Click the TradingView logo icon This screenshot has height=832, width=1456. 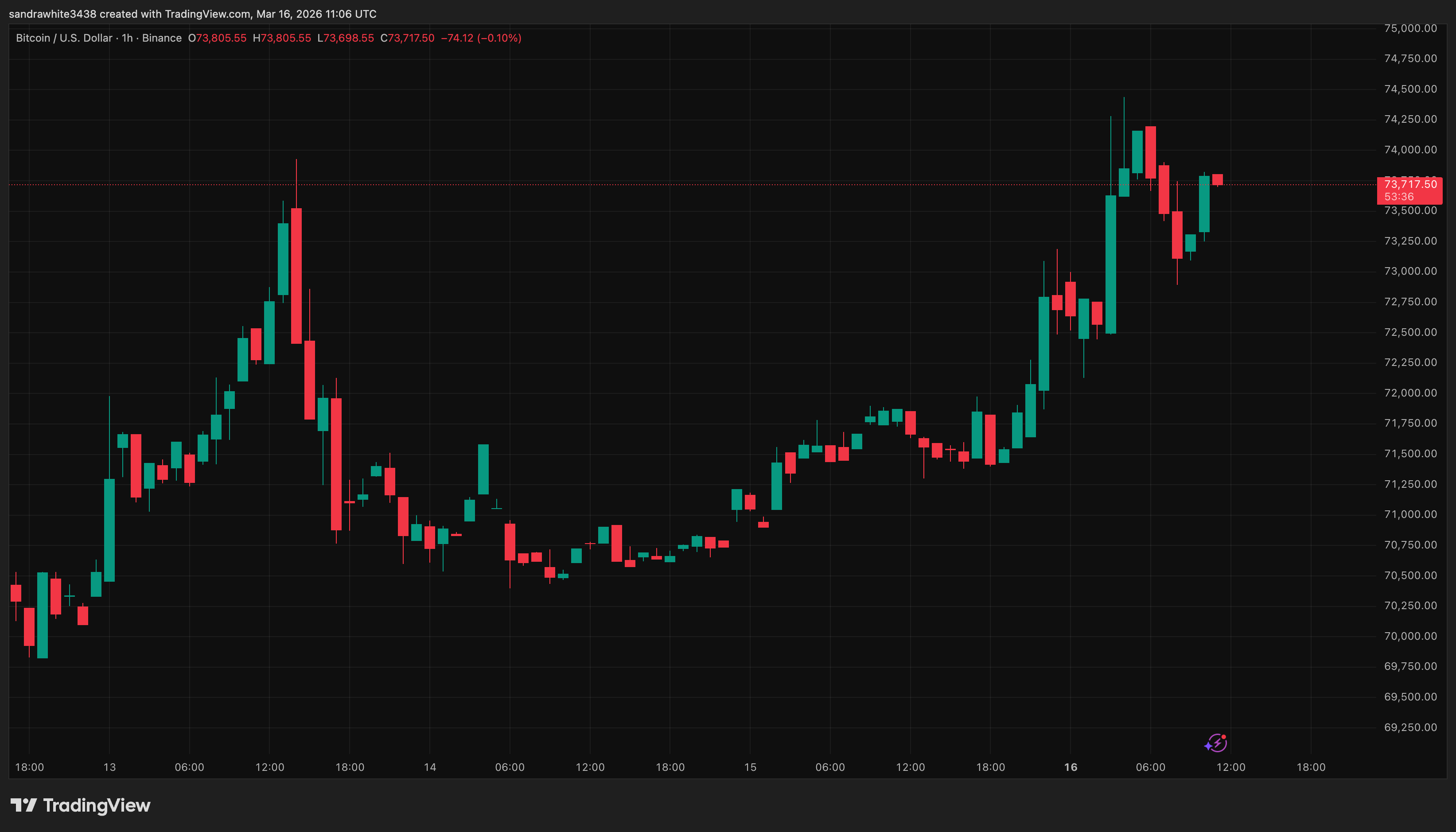pos(23,805)
